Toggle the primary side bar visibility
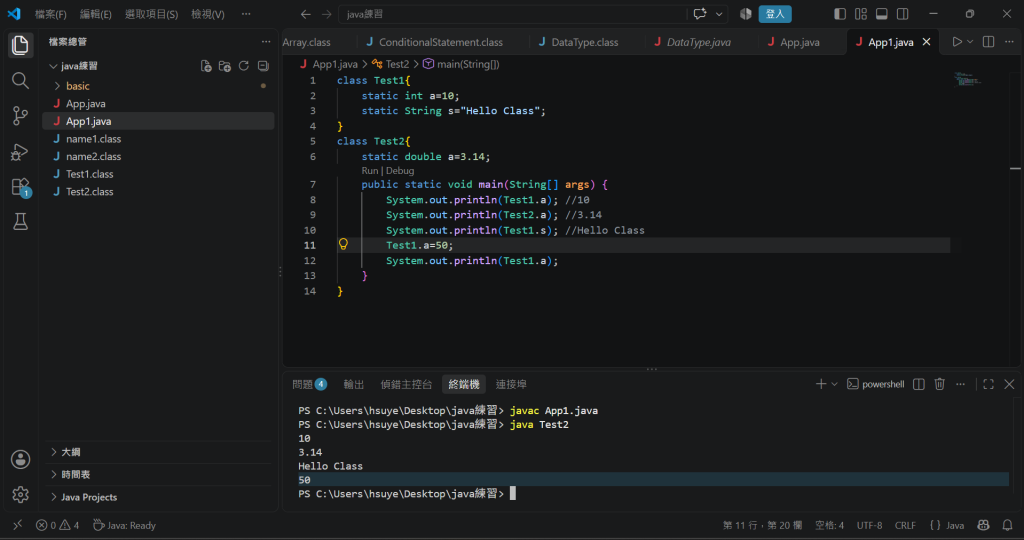 [840, 14]
